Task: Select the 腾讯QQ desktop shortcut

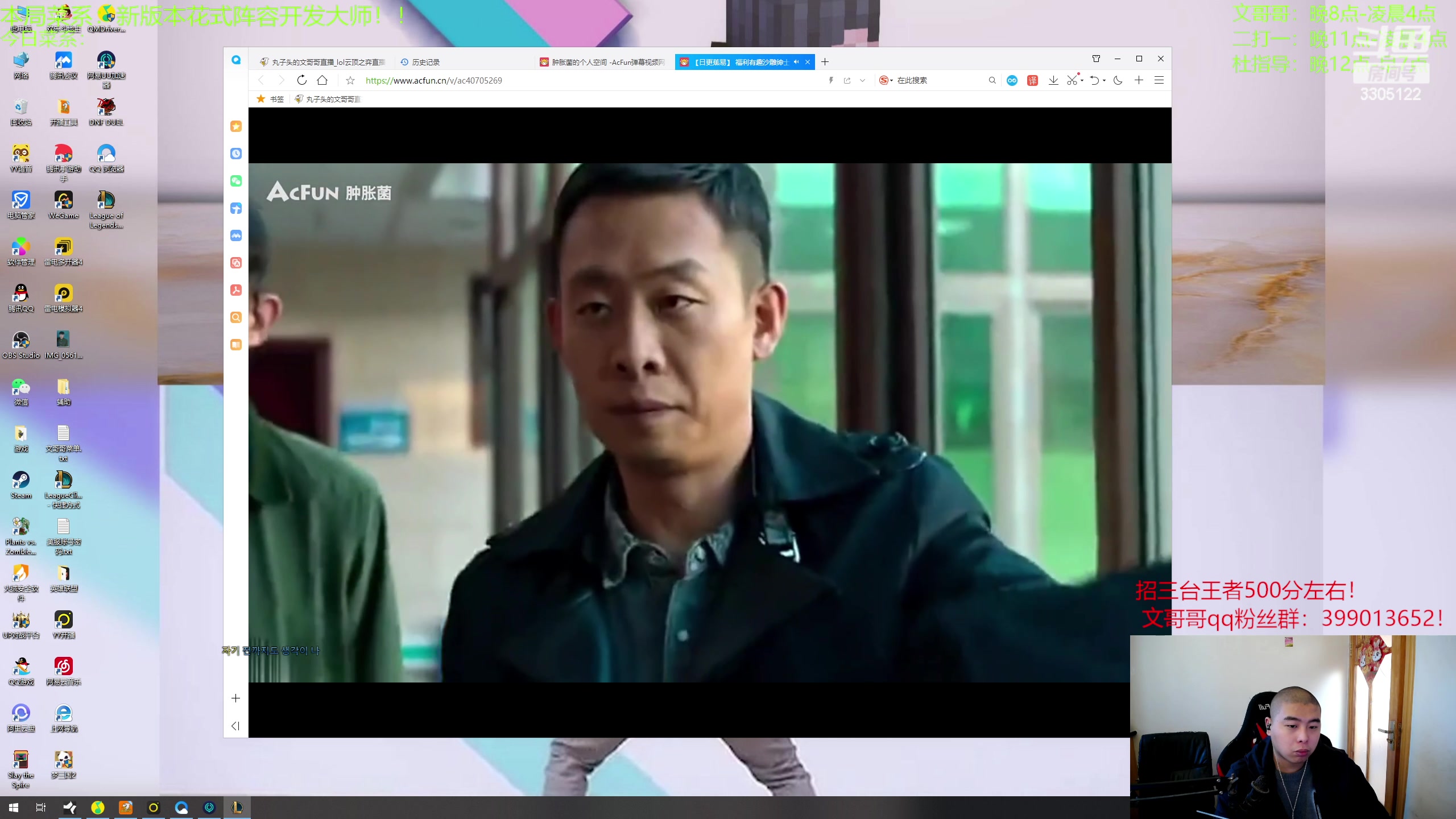Action: click(21, 299)
